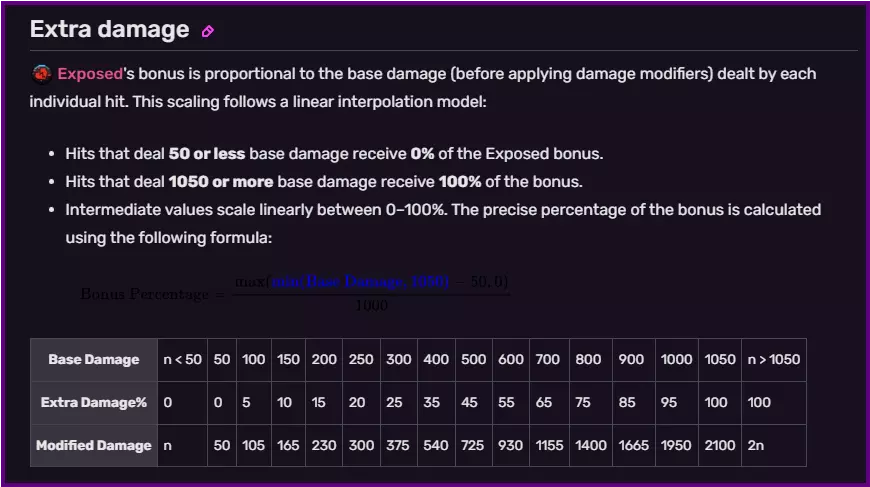
Task: Click the pencil edit icon beside Extra damage
Action: (208, 31)
